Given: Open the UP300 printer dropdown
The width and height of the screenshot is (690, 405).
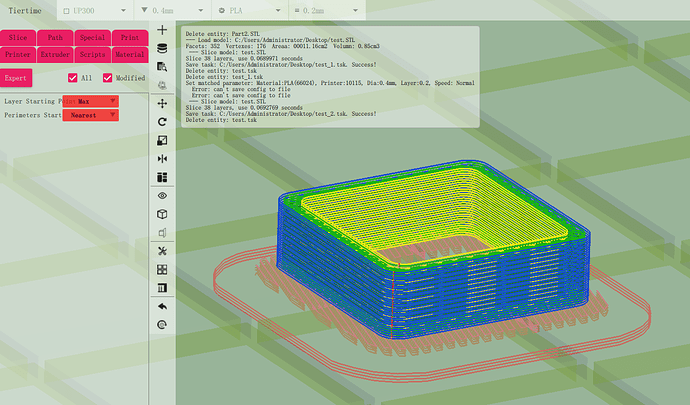Looking at the screenshot, I should [x=95, y=11].
